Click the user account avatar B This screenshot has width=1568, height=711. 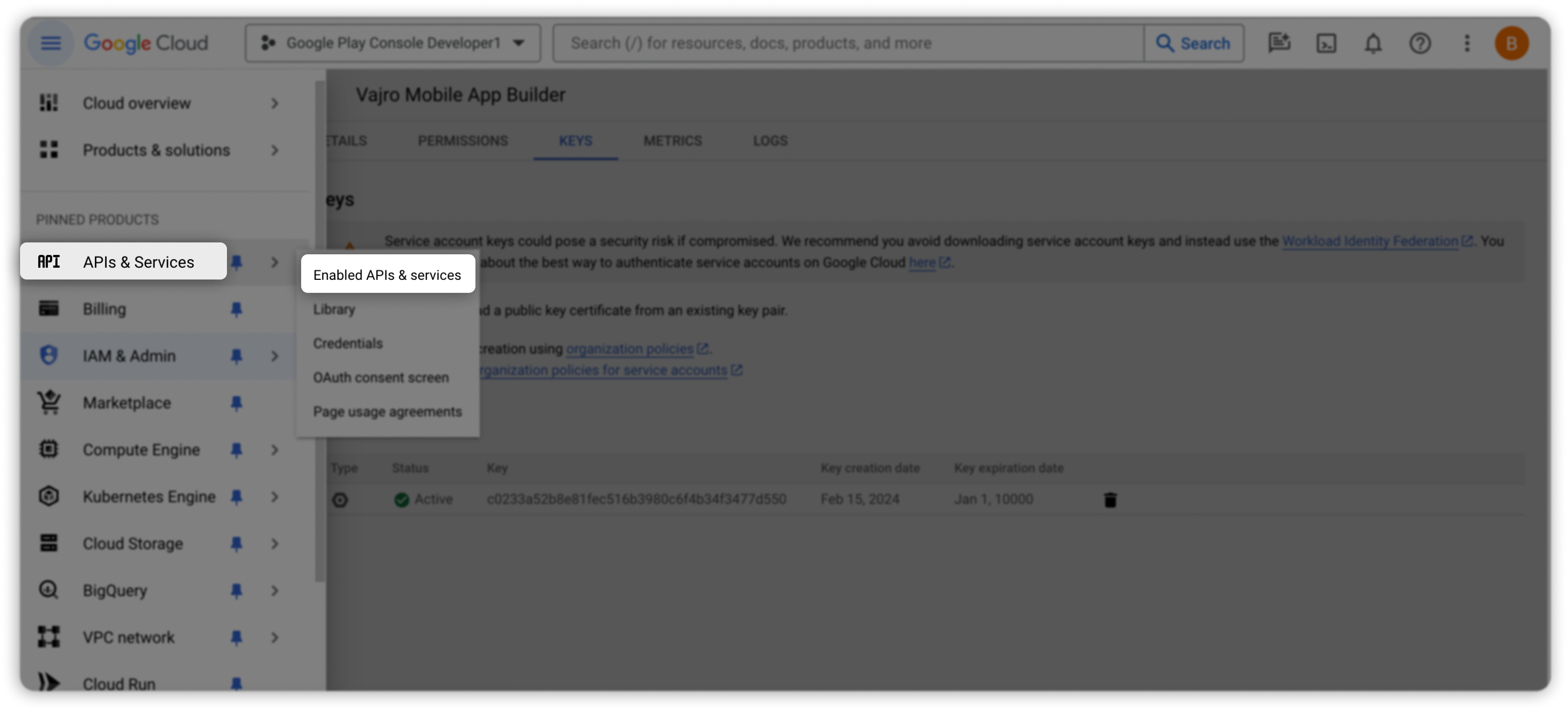[x=1511, y=43]
